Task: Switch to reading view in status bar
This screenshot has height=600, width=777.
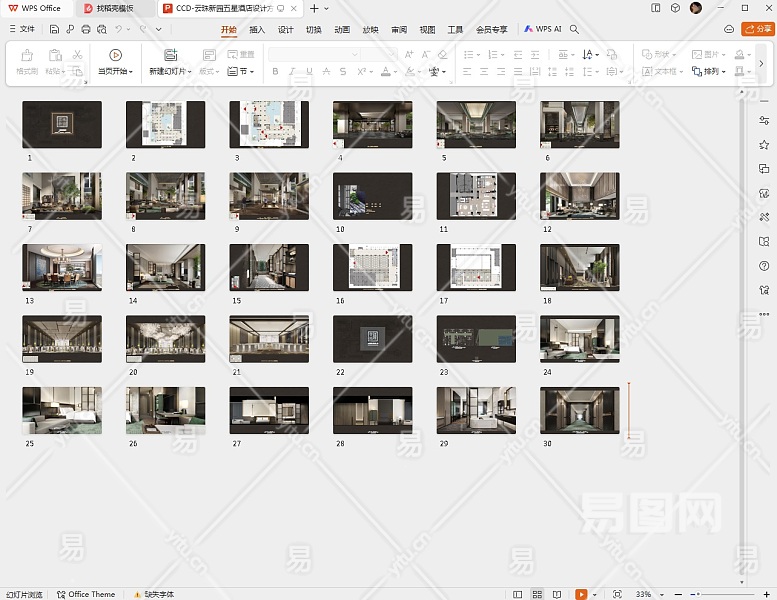Action: click(557, 594)
